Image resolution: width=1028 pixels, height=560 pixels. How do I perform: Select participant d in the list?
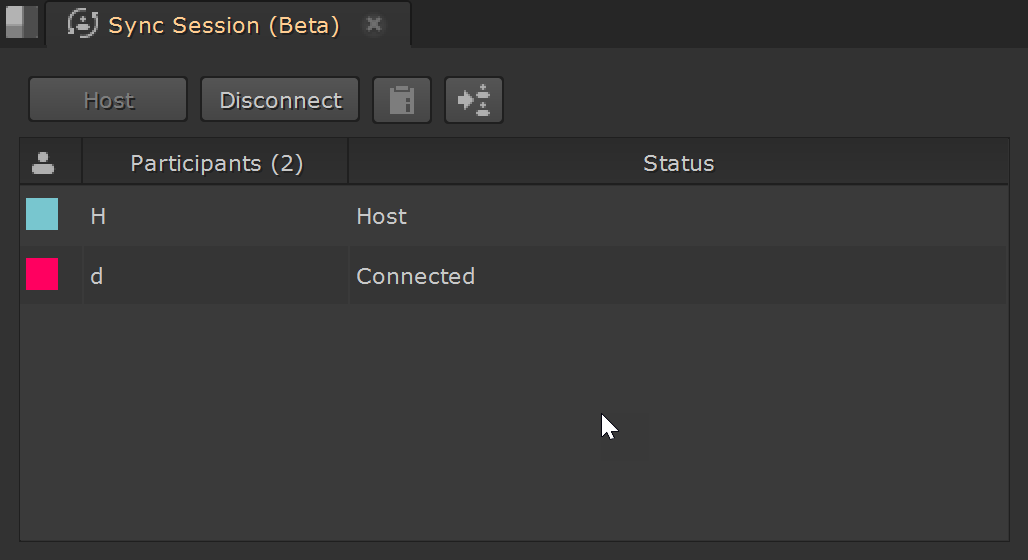97,276
